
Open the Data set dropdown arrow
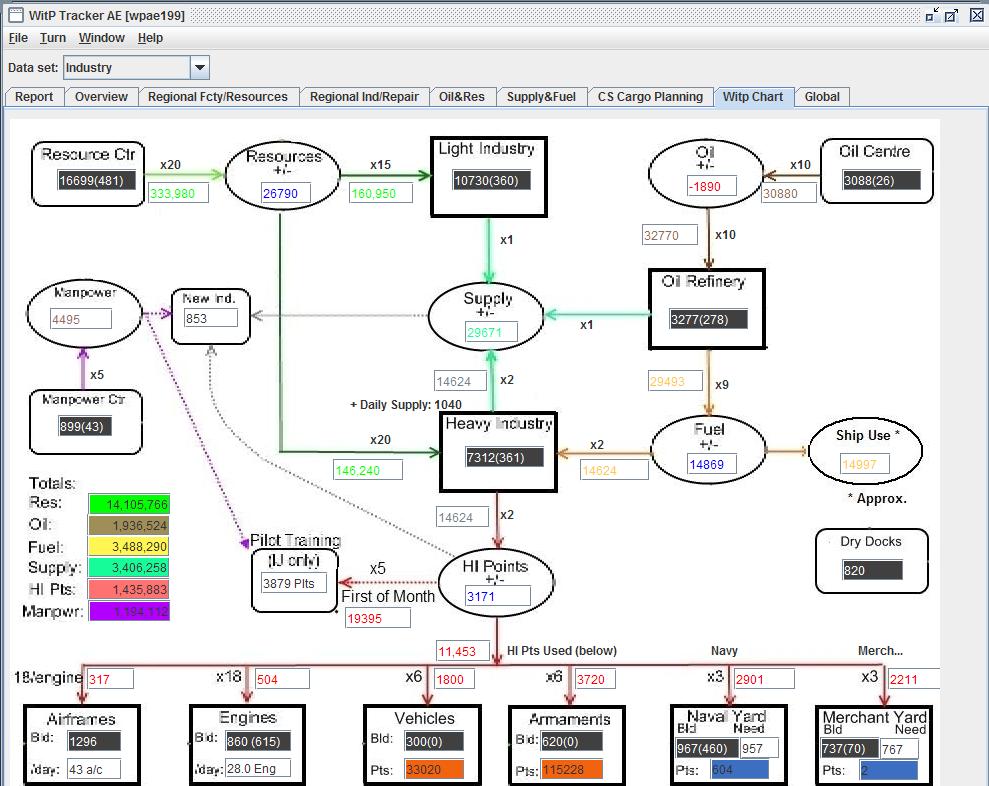(199, 67)
